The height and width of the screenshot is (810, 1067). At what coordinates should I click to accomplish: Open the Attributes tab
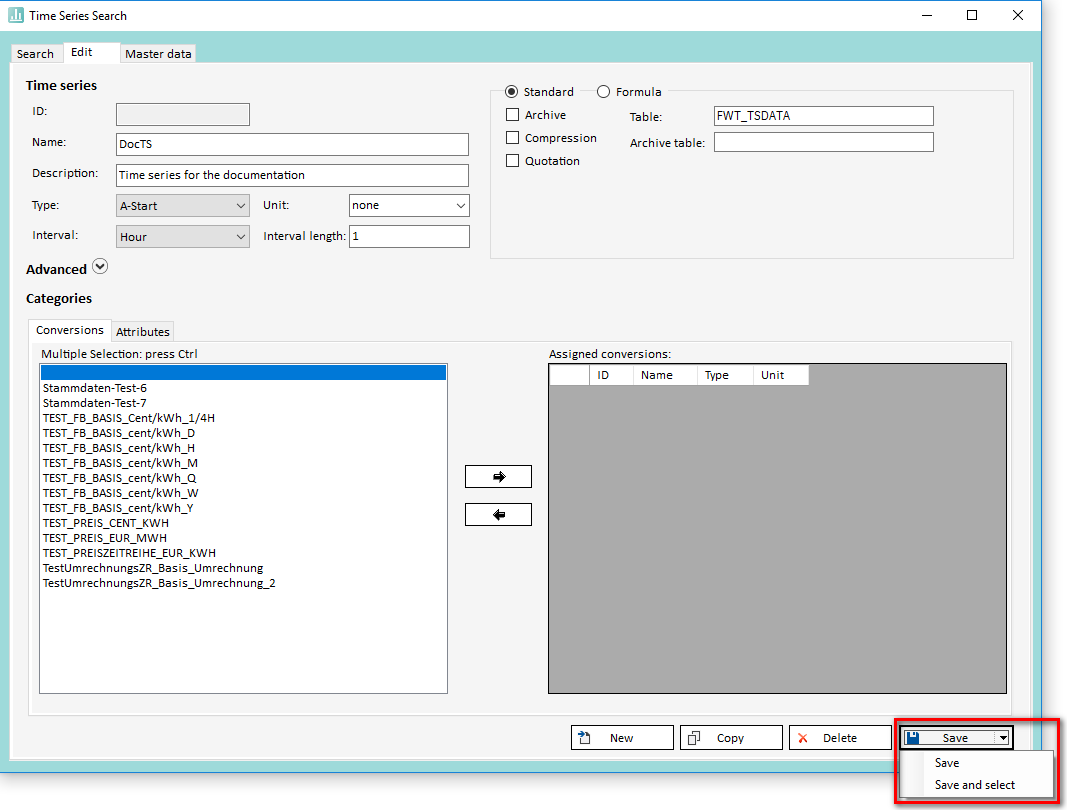pyautogui.click(x=143, y=332)
